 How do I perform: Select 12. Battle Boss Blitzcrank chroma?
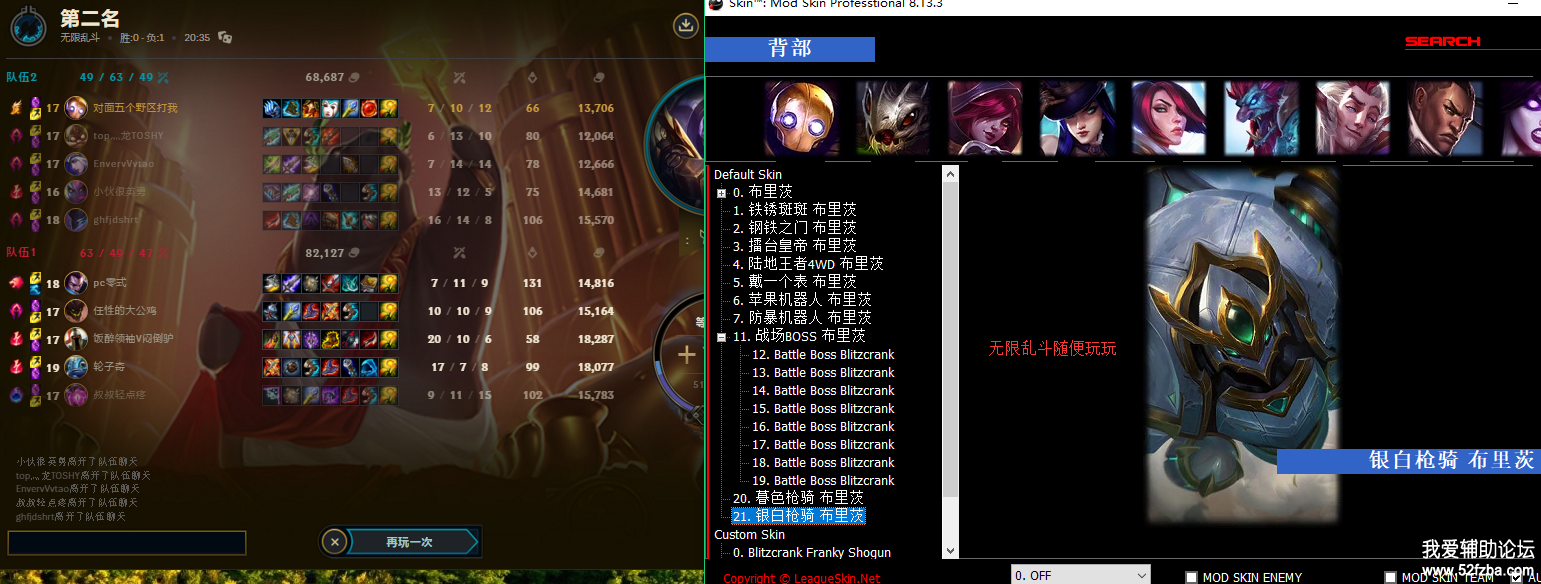coord(823,355)
